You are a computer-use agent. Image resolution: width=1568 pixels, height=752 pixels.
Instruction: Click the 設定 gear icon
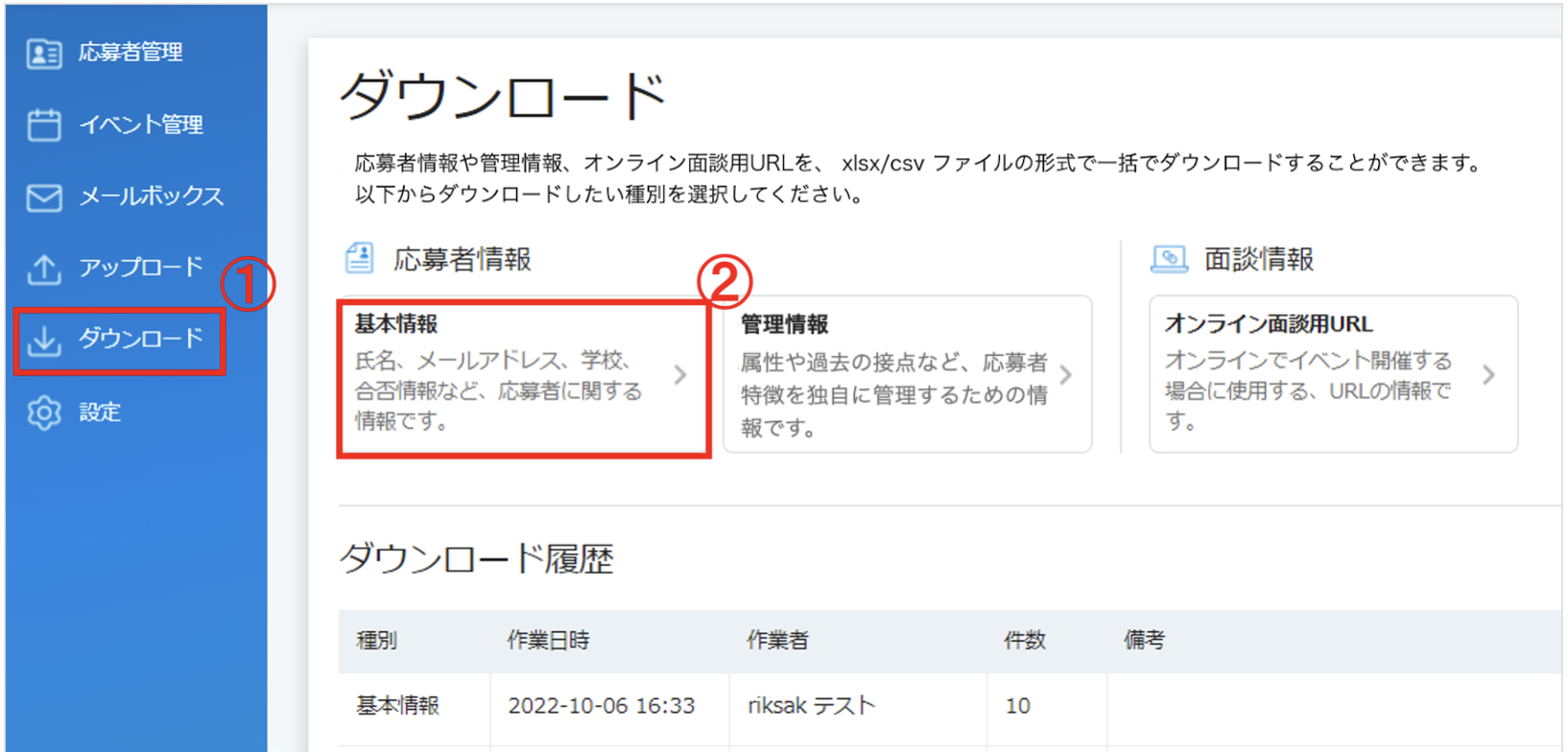click(44, 412)
